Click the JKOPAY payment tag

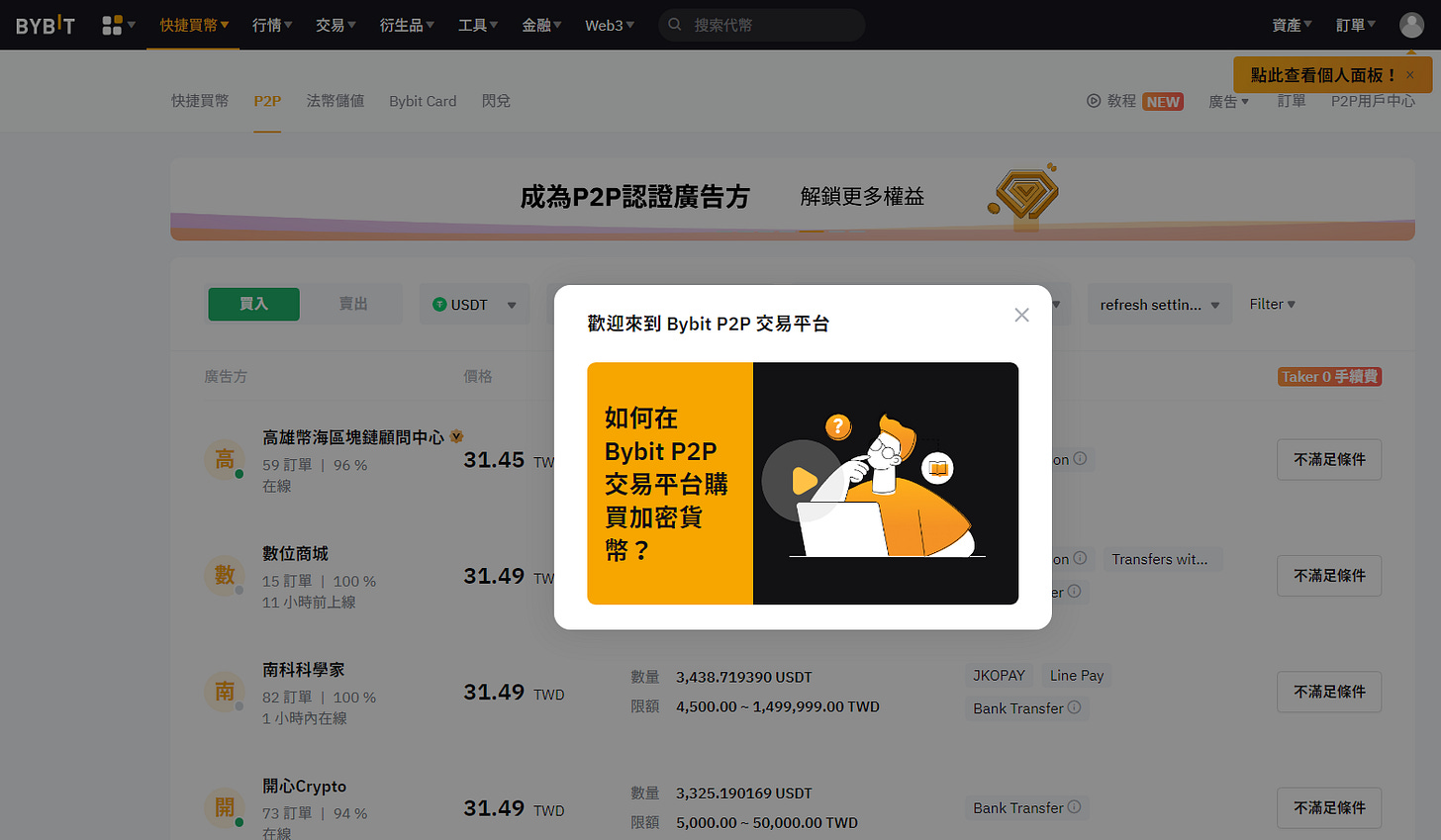[x=999, y=676]
